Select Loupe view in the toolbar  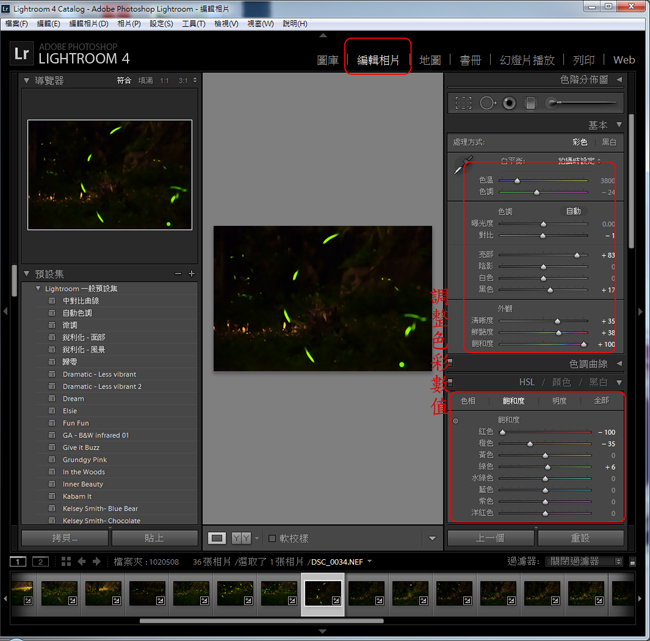[217, 538]
